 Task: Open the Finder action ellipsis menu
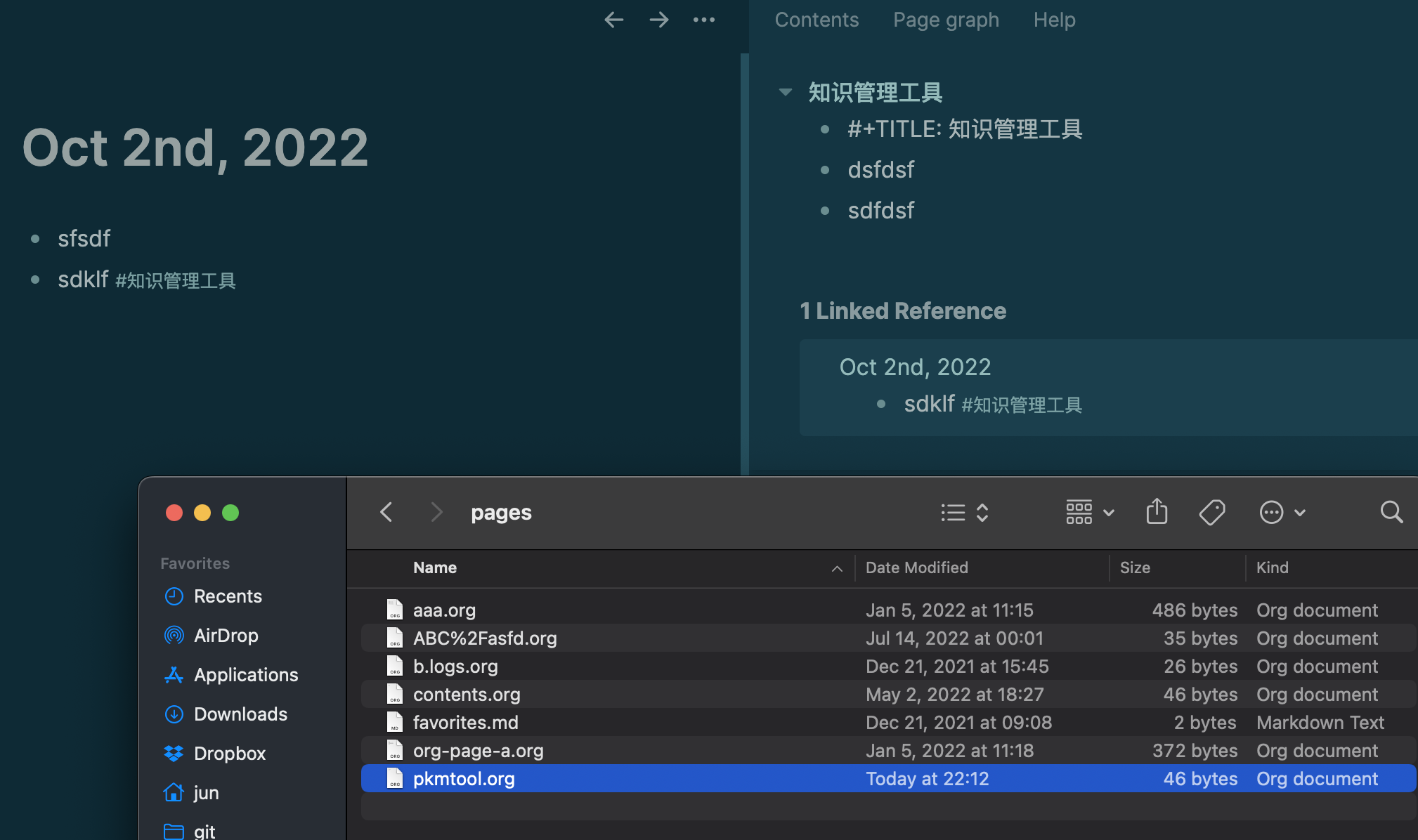[x=1281, y=512]
